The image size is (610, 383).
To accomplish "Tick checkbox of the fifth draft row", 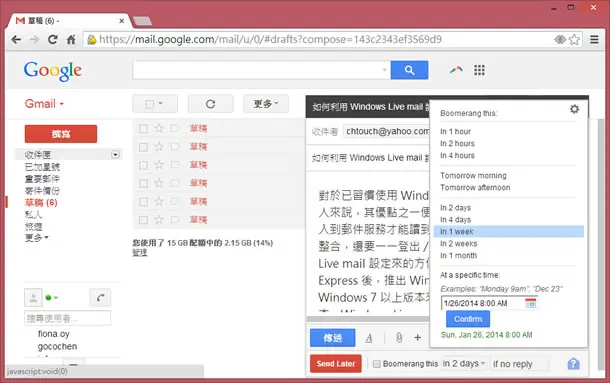I will 144,202.
